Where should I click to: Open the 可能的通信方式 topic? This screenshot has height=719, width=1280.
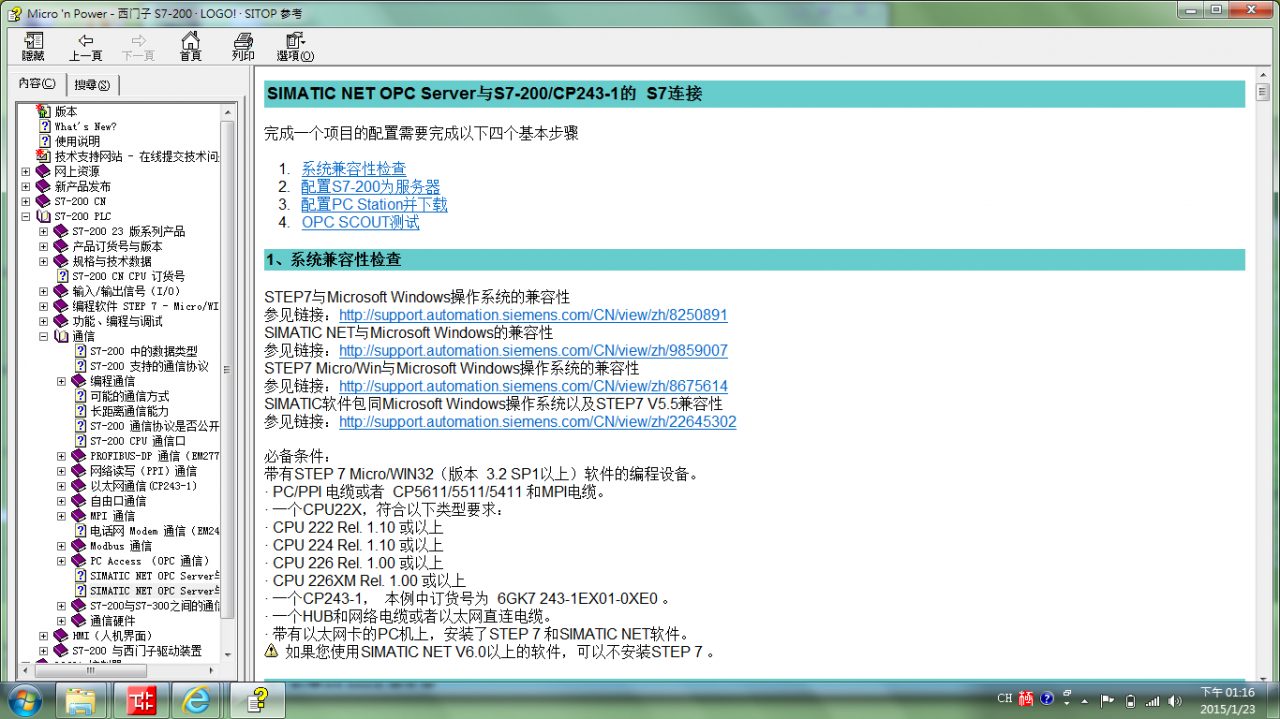pos(130,396)
